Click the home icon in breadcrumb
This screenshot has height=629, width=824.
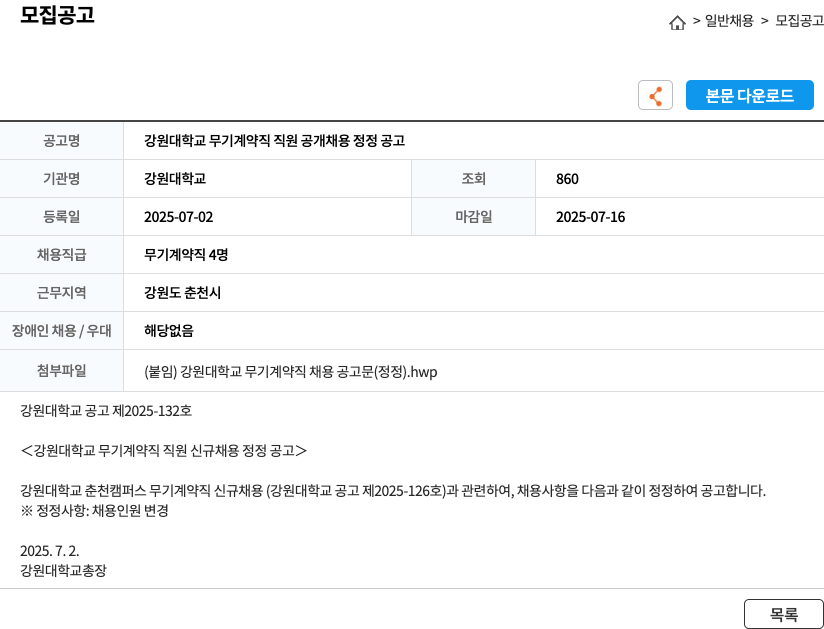pyautogui.click(x=677, y=23)
